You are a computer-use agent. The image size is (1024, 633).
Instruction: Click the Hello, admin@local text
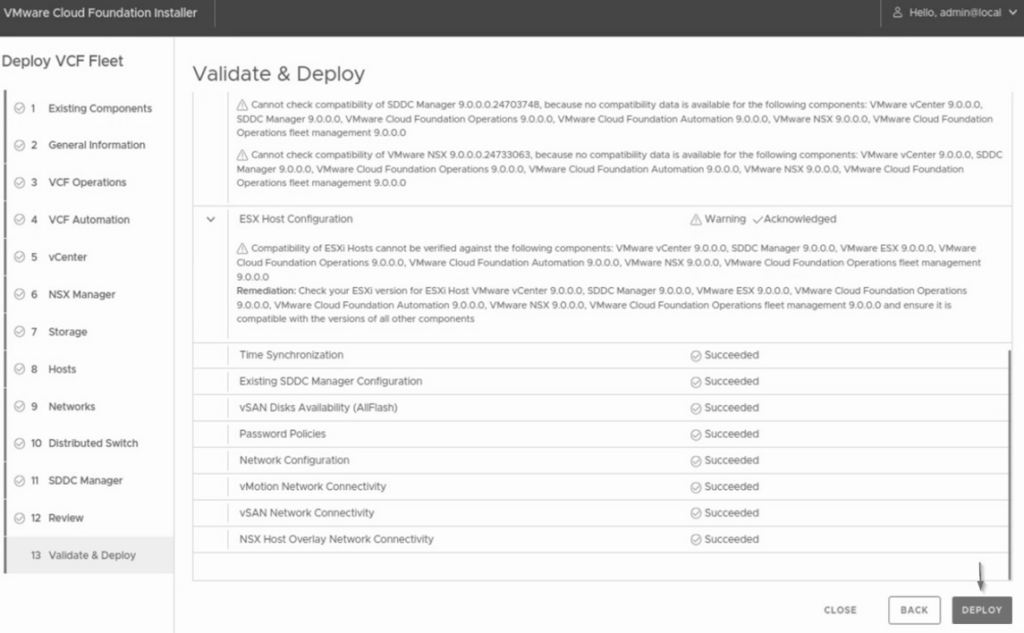click(x=955, y=12)
